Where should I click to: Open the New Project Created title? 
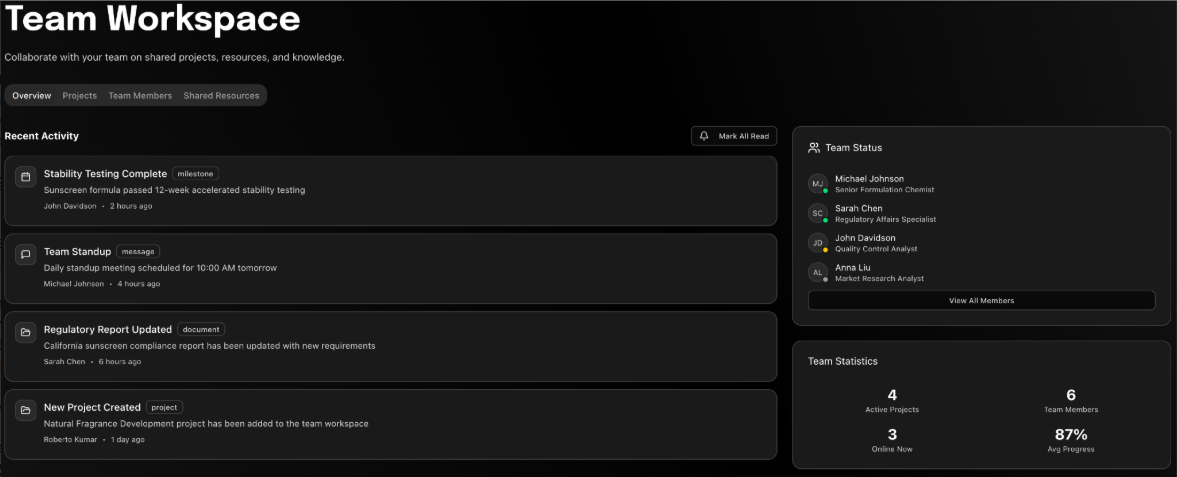pyautogui.click(x=92, y=407)
